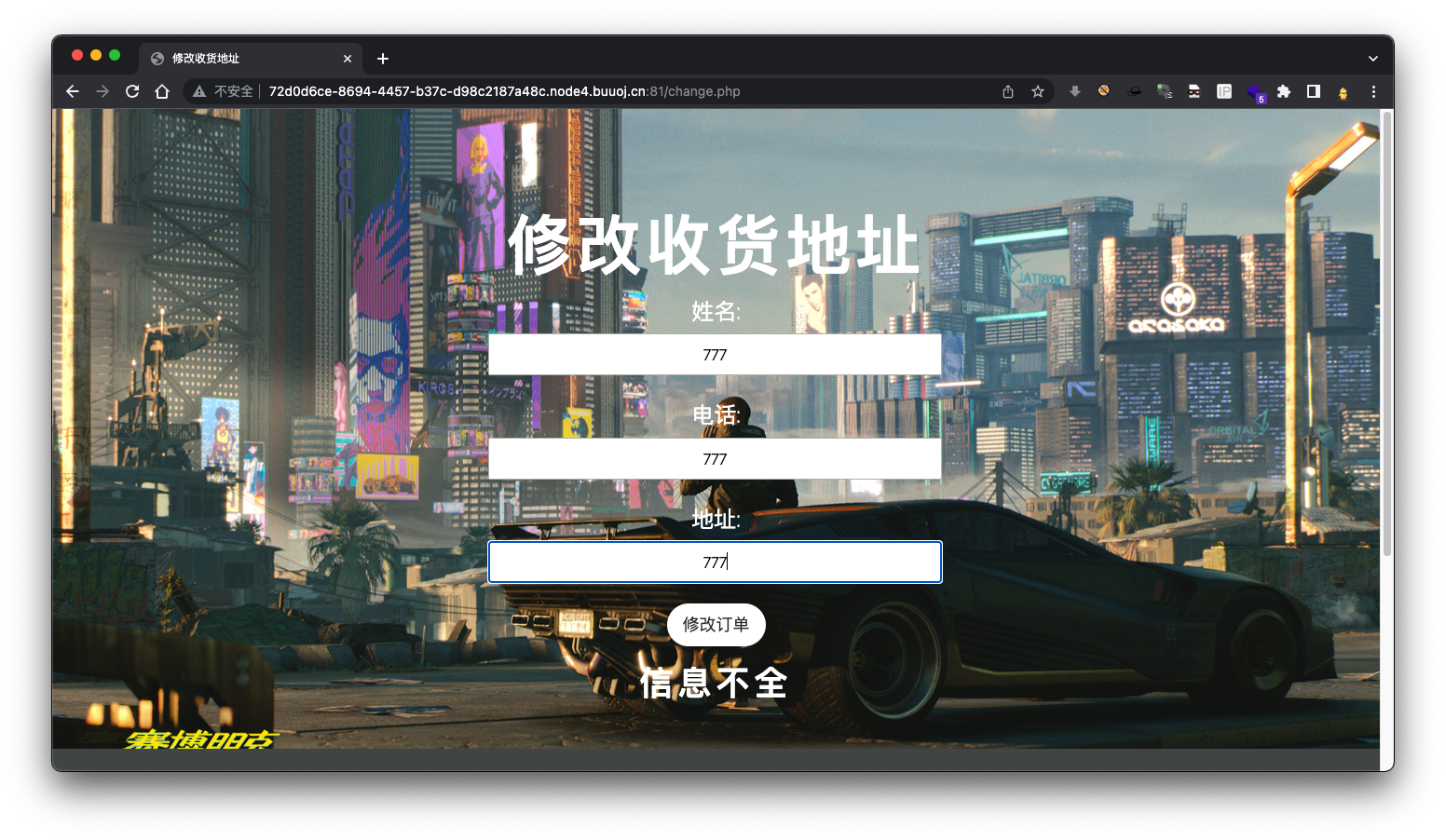The height and width of the screenshot is (840, 1446).
Task: Minimize the window with yellow button
Action: click(x=96, y=55)
